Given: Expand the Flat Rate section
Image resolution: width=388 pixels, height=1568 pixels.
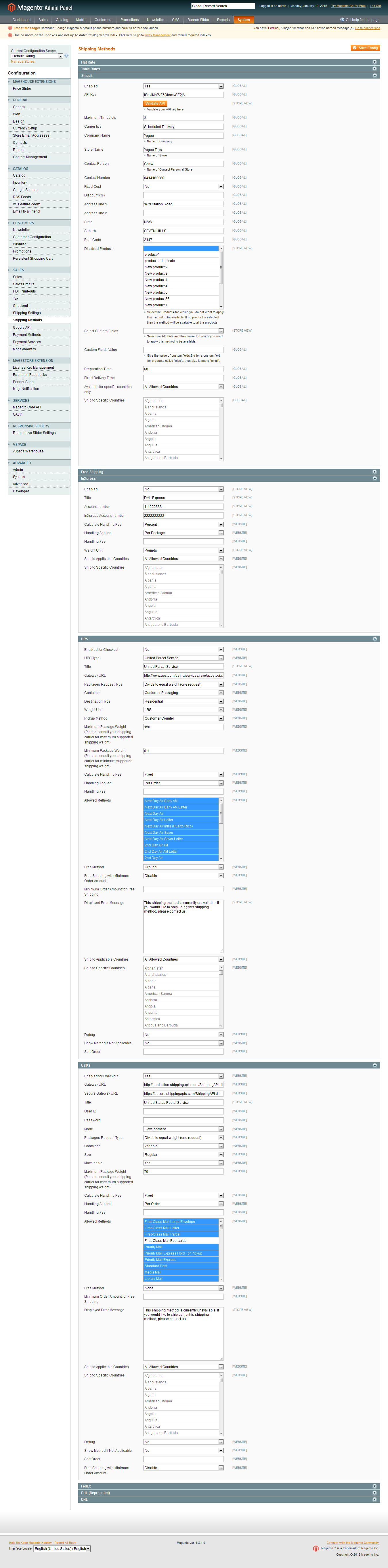Looking at the screenshot, I should (x=229, y=62).
